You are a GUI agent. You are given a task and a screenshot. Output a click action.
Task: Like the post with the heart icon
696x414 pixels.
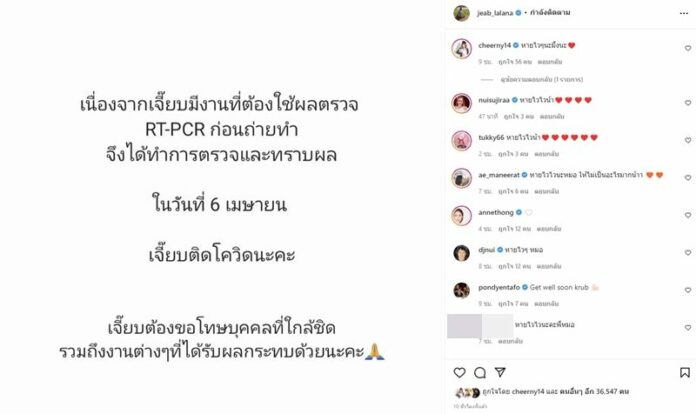click(x=459, y=373)
